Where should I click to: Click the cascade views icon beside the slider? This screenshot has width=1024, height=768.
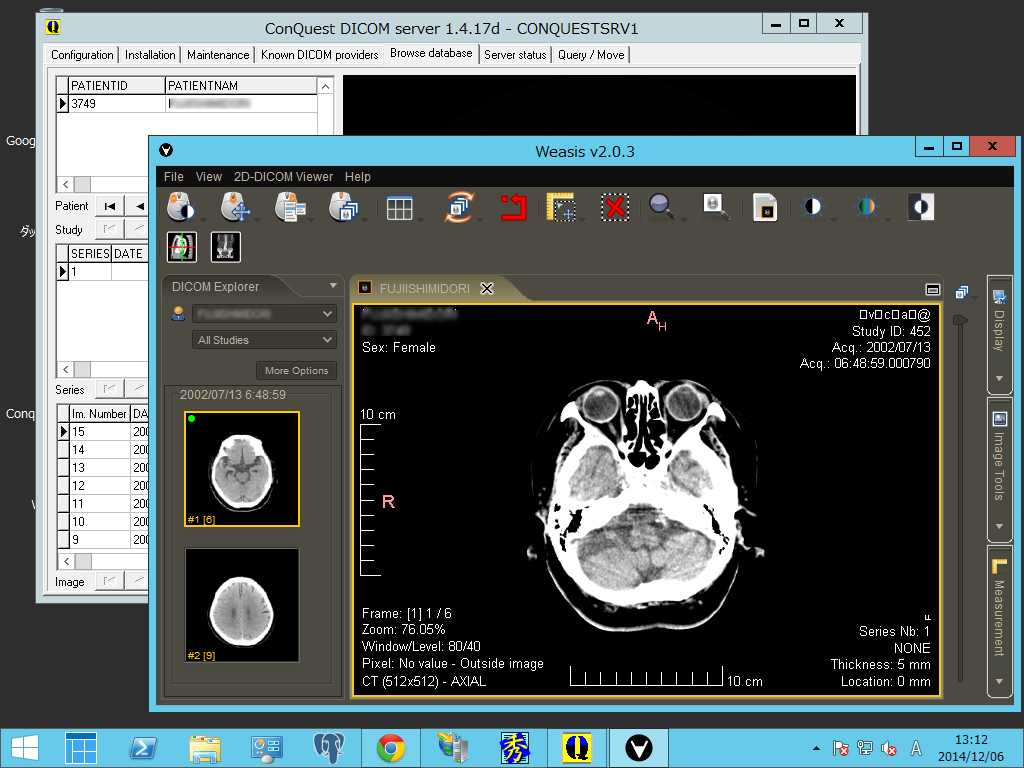pos(961,293)
